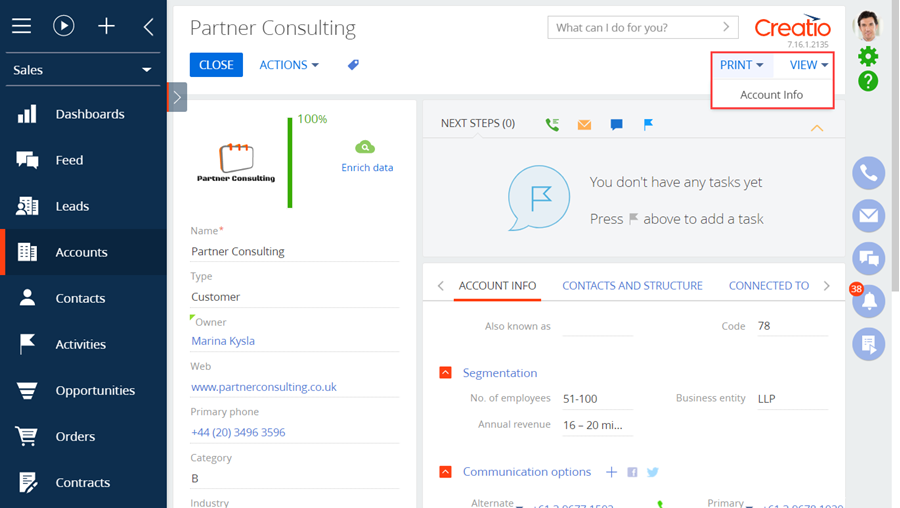This screenshot has width=900, height=508.
Task: Open the Accounts section
Action: coord(83,252)
